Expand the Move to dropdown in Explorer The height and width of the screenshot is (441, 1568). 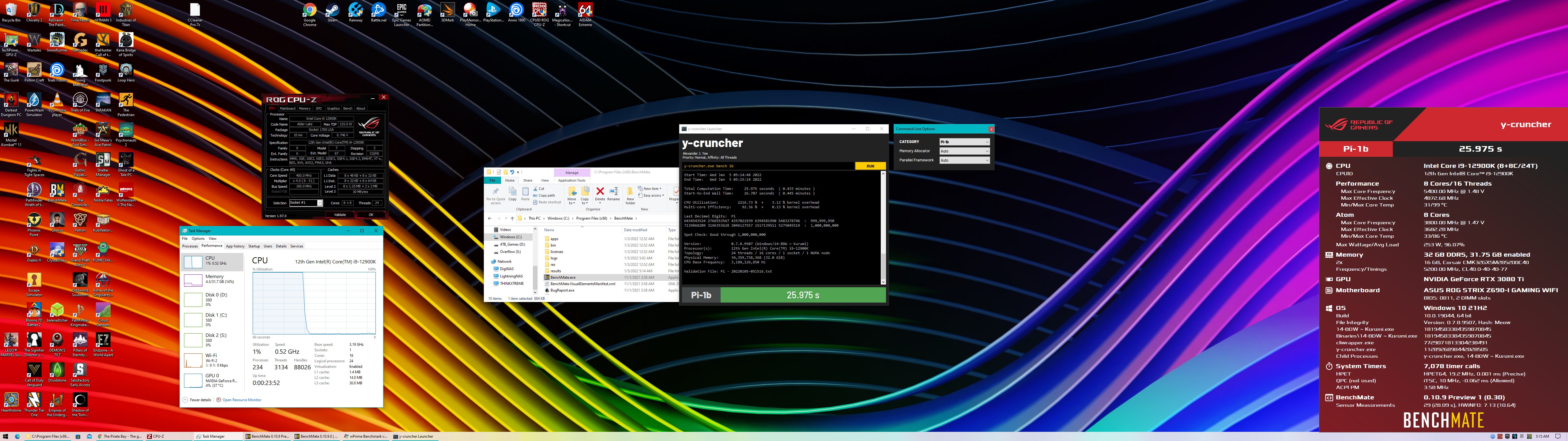coord(571,195)
